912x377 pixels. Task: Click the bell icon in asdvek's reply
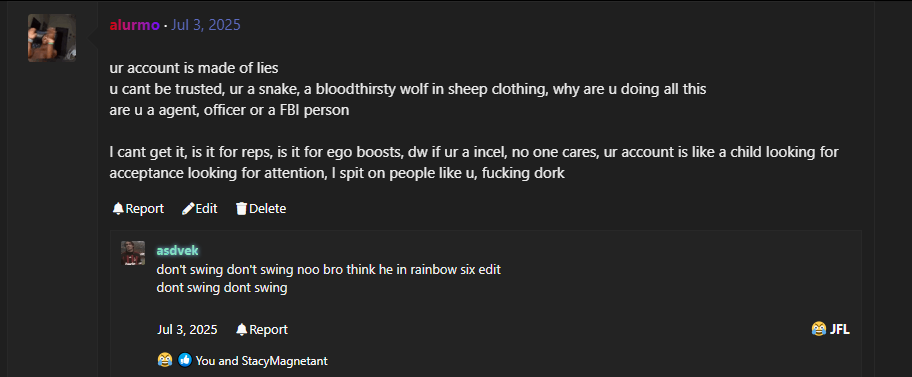pos(242,329)
